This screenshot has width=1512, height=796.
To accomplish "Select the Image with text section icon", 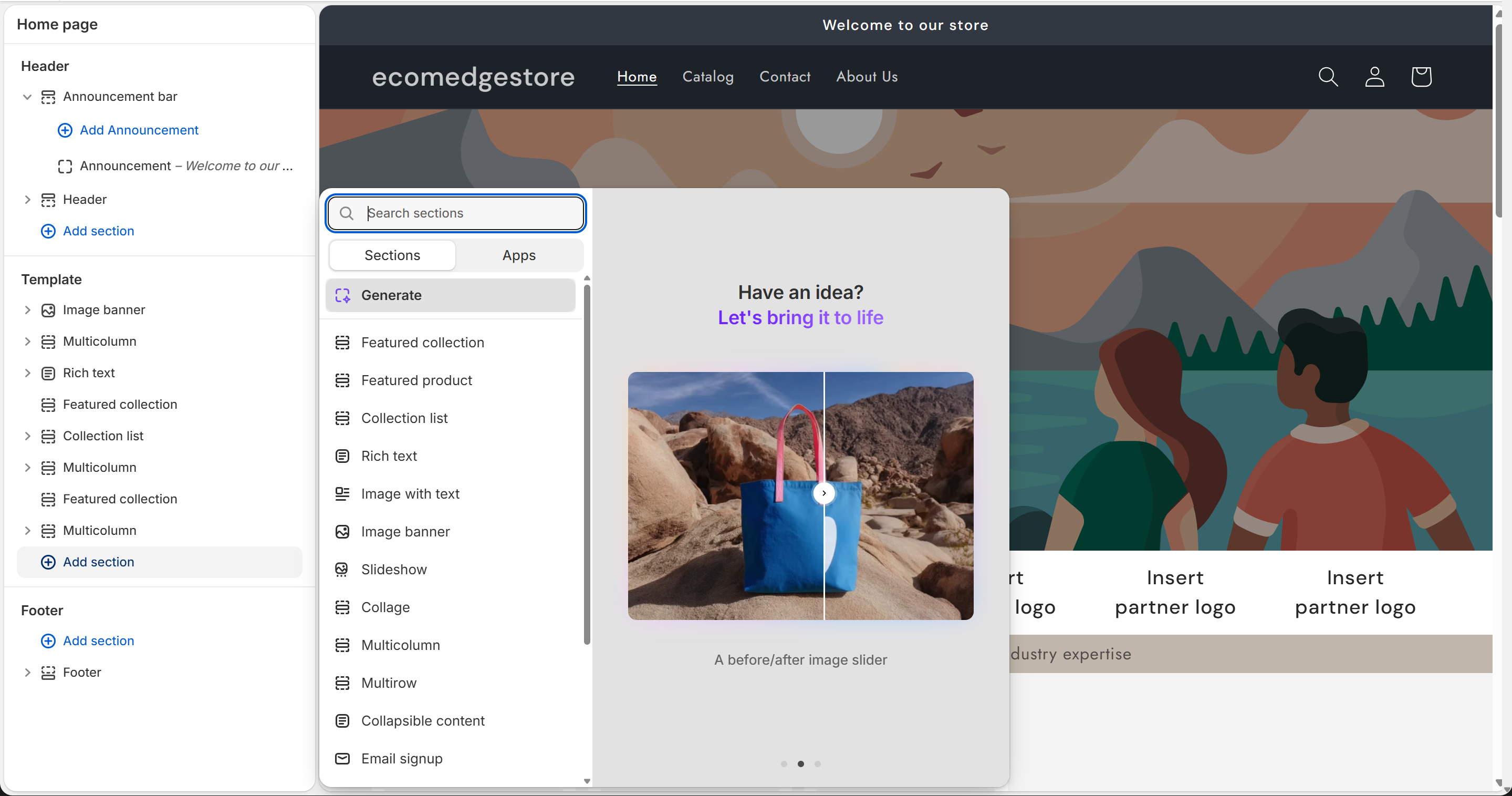I will (343, 494).
